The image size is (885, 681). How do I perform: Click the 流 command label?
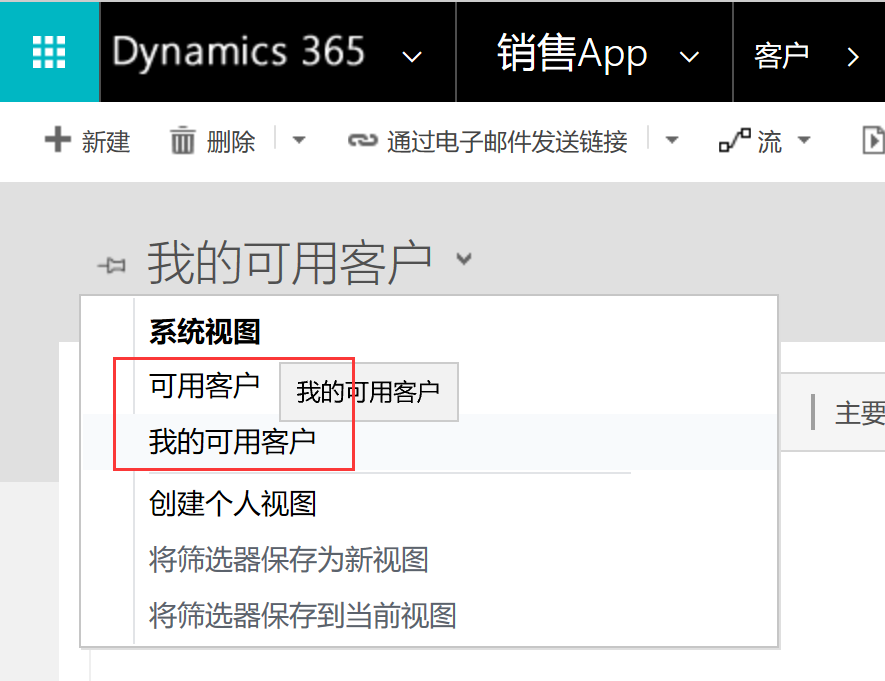pyautogui.click(x=769, y=142)
